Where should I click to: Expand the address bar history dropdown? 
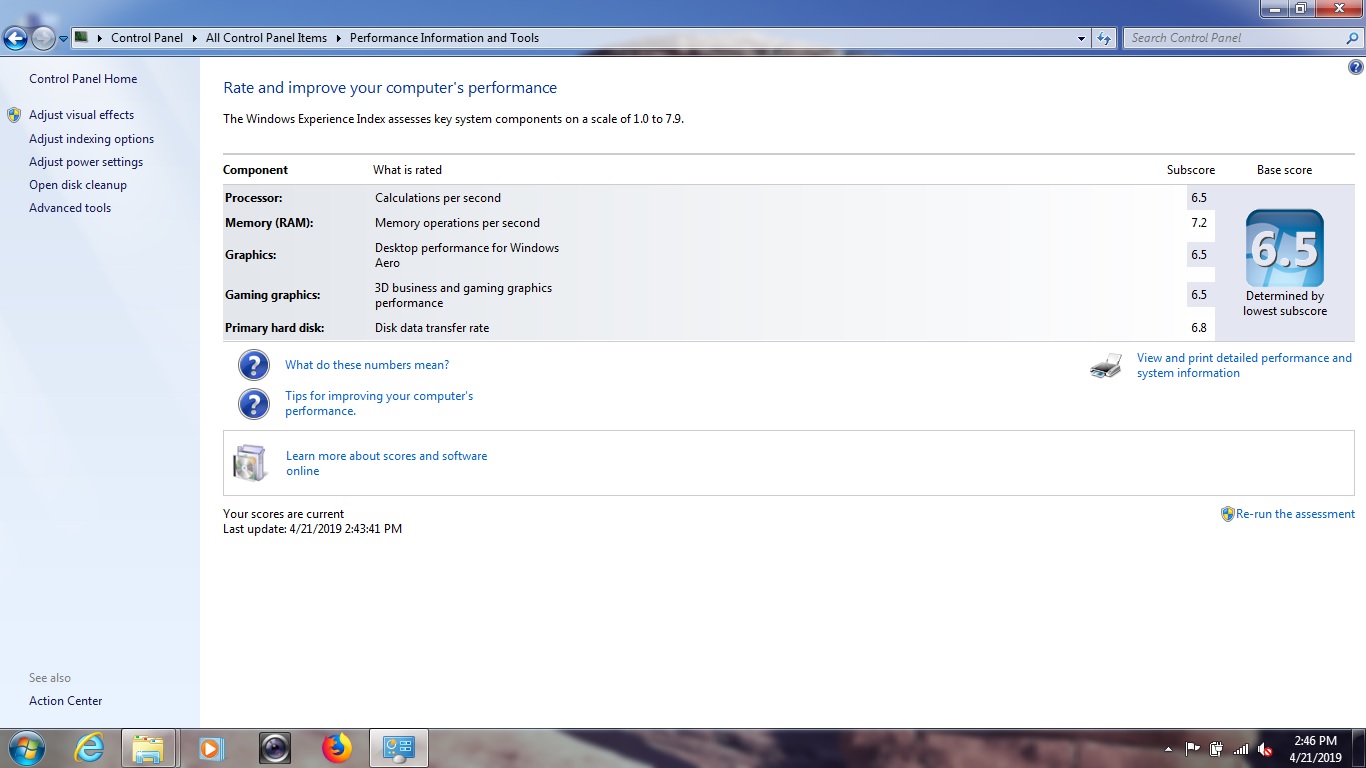1081,38
